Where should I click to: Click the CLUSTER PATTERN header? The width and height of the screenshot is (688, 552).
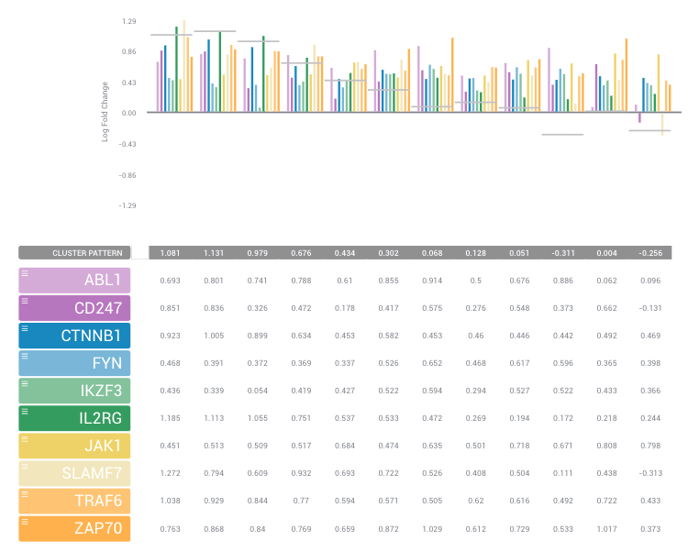(x=74, y=253)
